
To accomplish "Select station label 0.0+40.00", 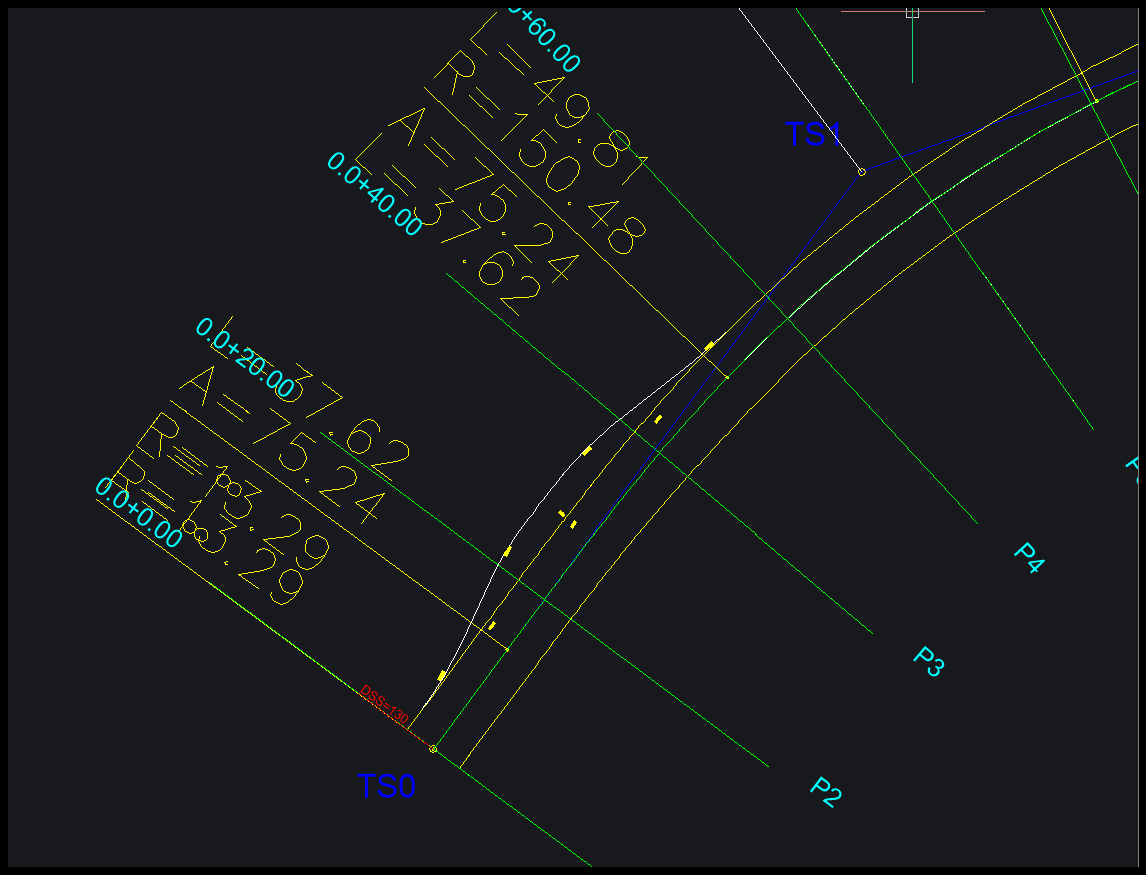I will pos(374,194).
